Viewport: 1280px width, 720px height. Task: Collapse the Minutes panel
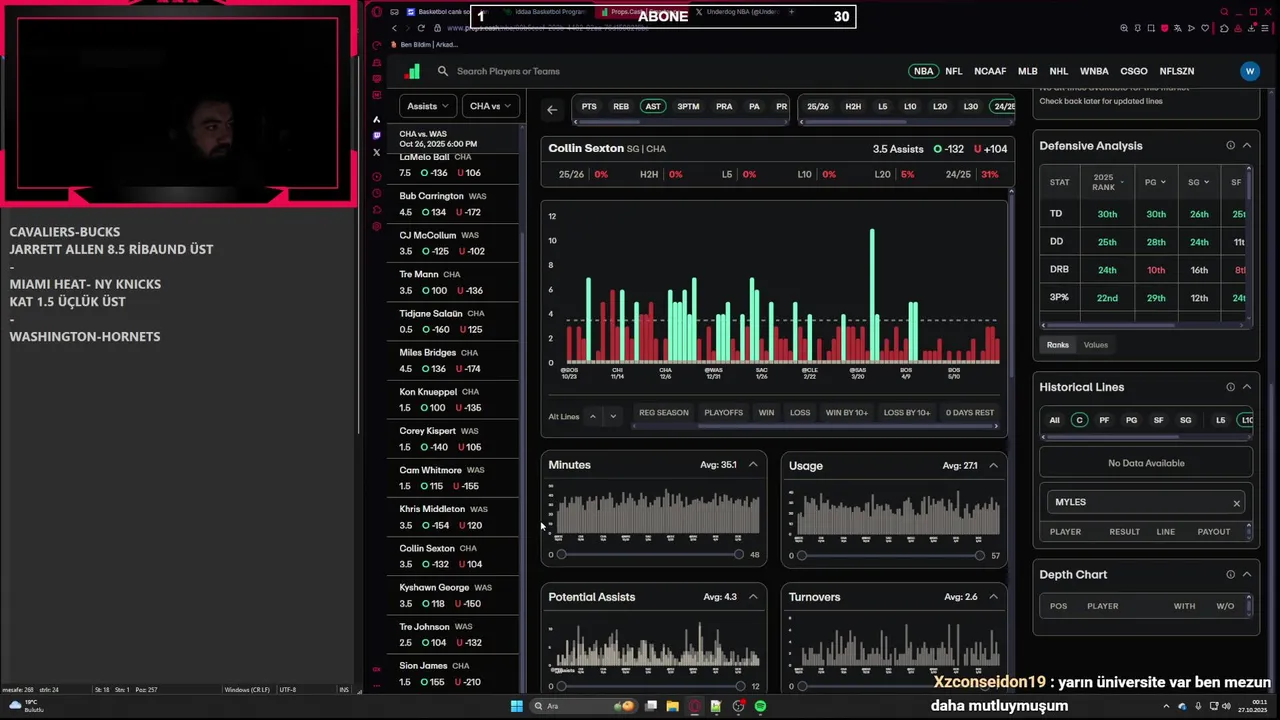click(x=753, y=465)
